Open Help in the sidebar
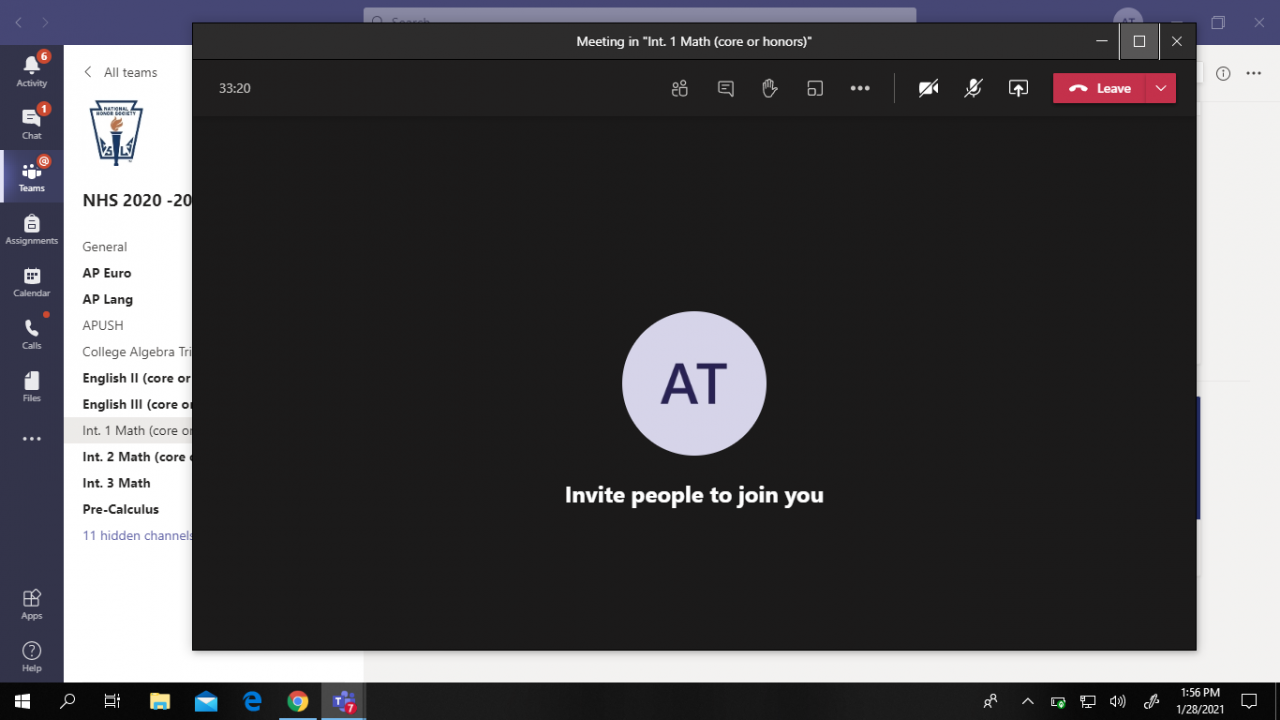 32,656
